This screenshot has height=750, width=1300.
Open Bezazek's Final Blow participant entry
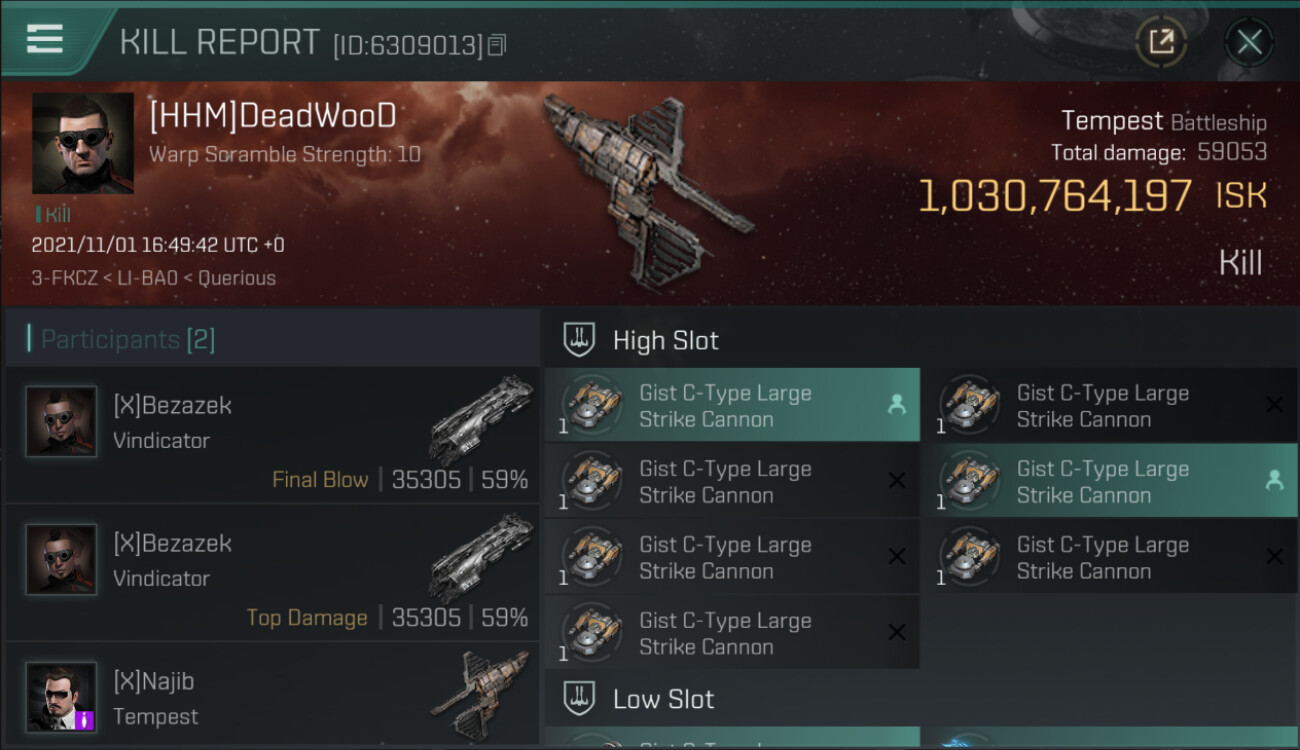272,435
